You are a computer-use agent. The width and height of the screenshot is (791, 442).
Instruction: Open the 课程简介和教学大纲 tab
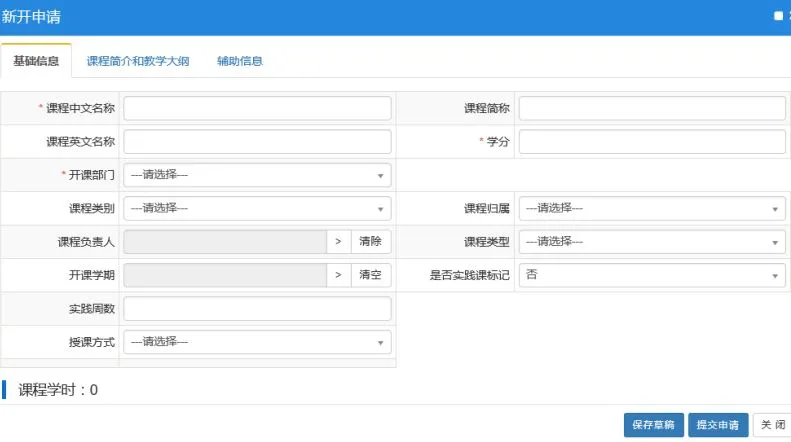coord(138,61)
